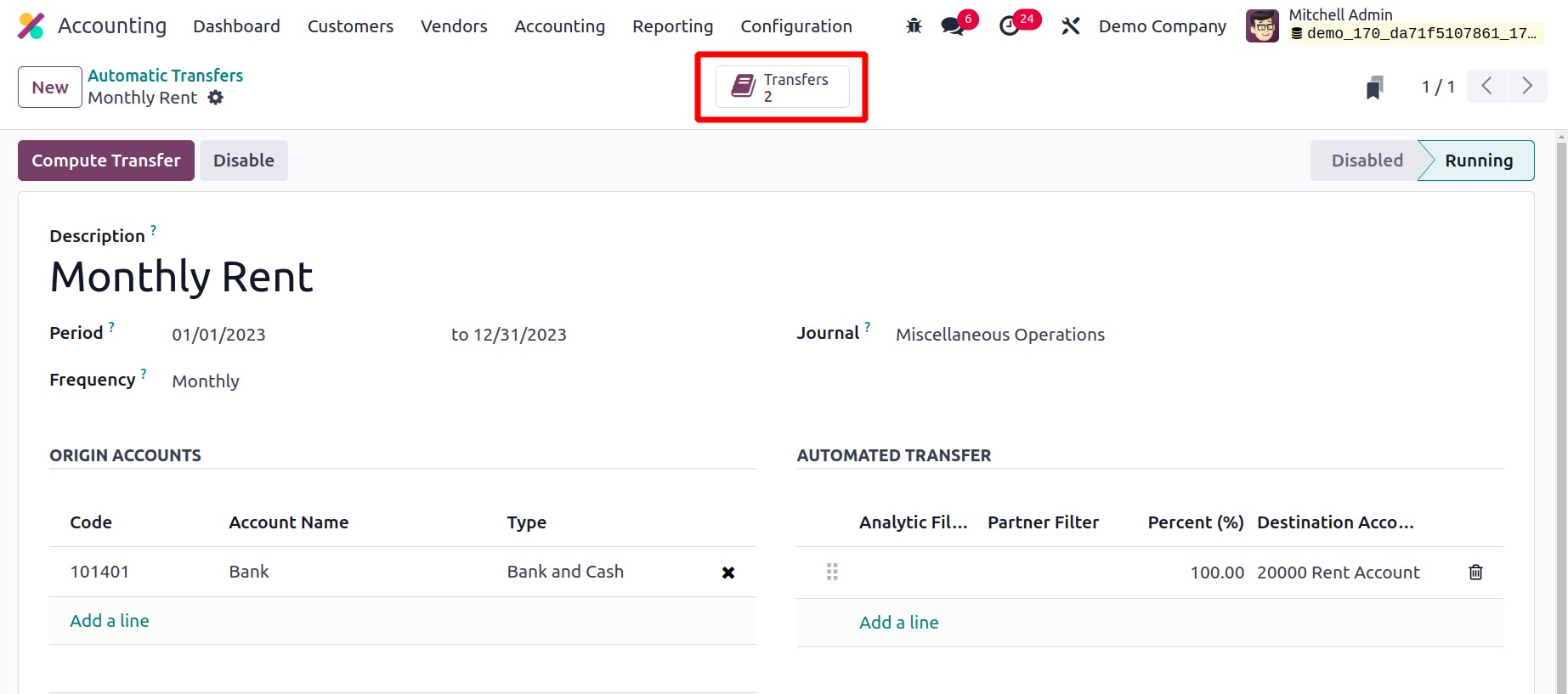Click the bookmark icon near the pager
This screenshot has width=1568, height=694.
click(x=1374, y=87)
